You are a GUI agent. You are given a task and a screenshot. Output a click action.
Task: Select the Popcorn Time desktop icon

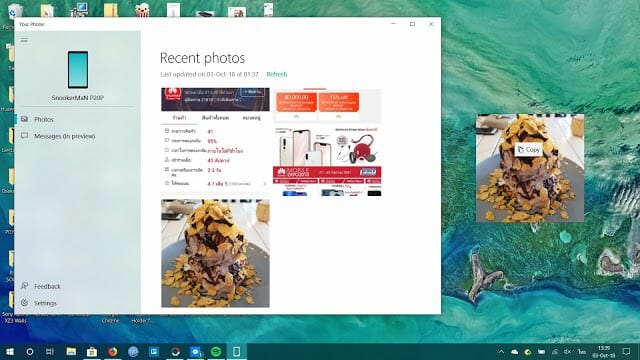tap(142, 10)
